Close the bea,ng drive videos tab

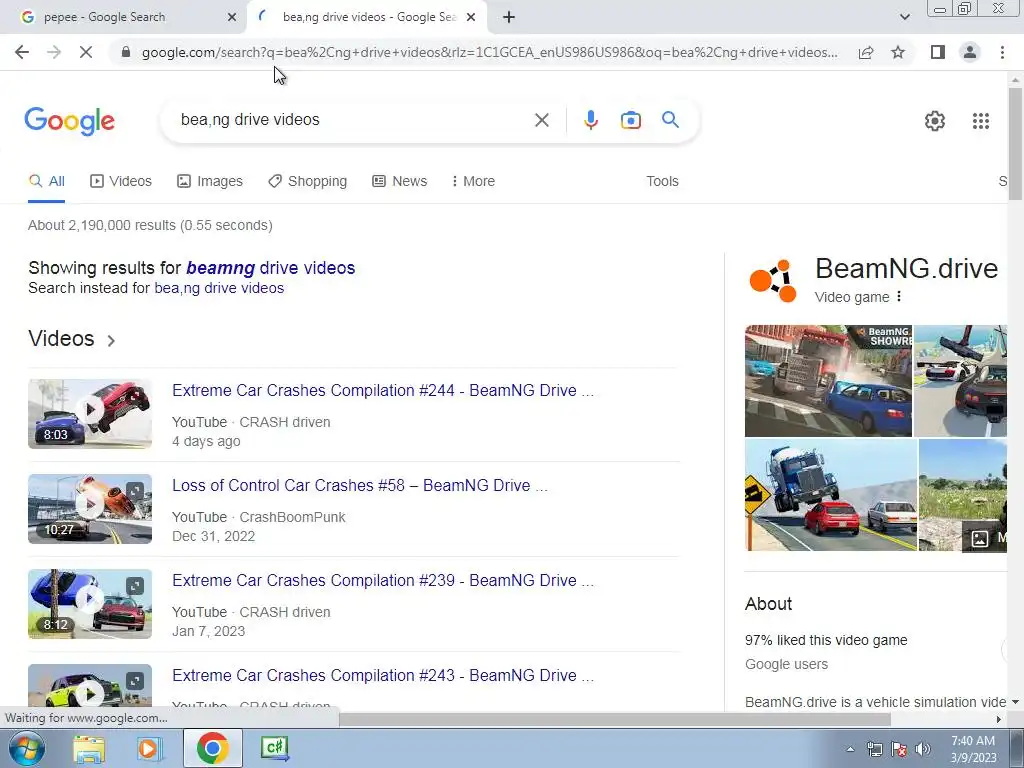pos(471,18)
